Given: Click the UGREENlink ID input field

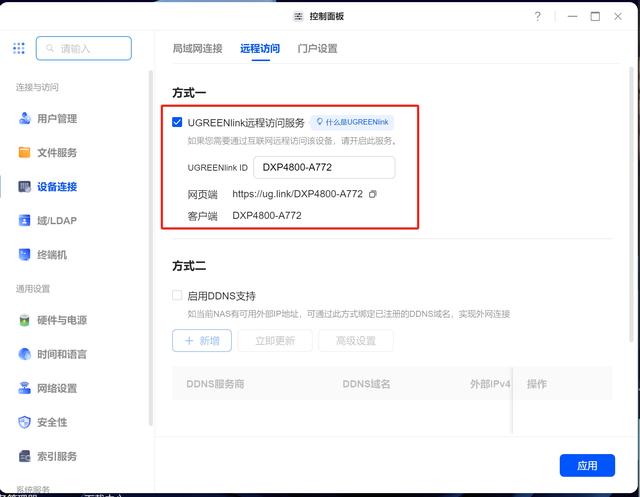Looking at the screenshot, I should coord(324,167).
